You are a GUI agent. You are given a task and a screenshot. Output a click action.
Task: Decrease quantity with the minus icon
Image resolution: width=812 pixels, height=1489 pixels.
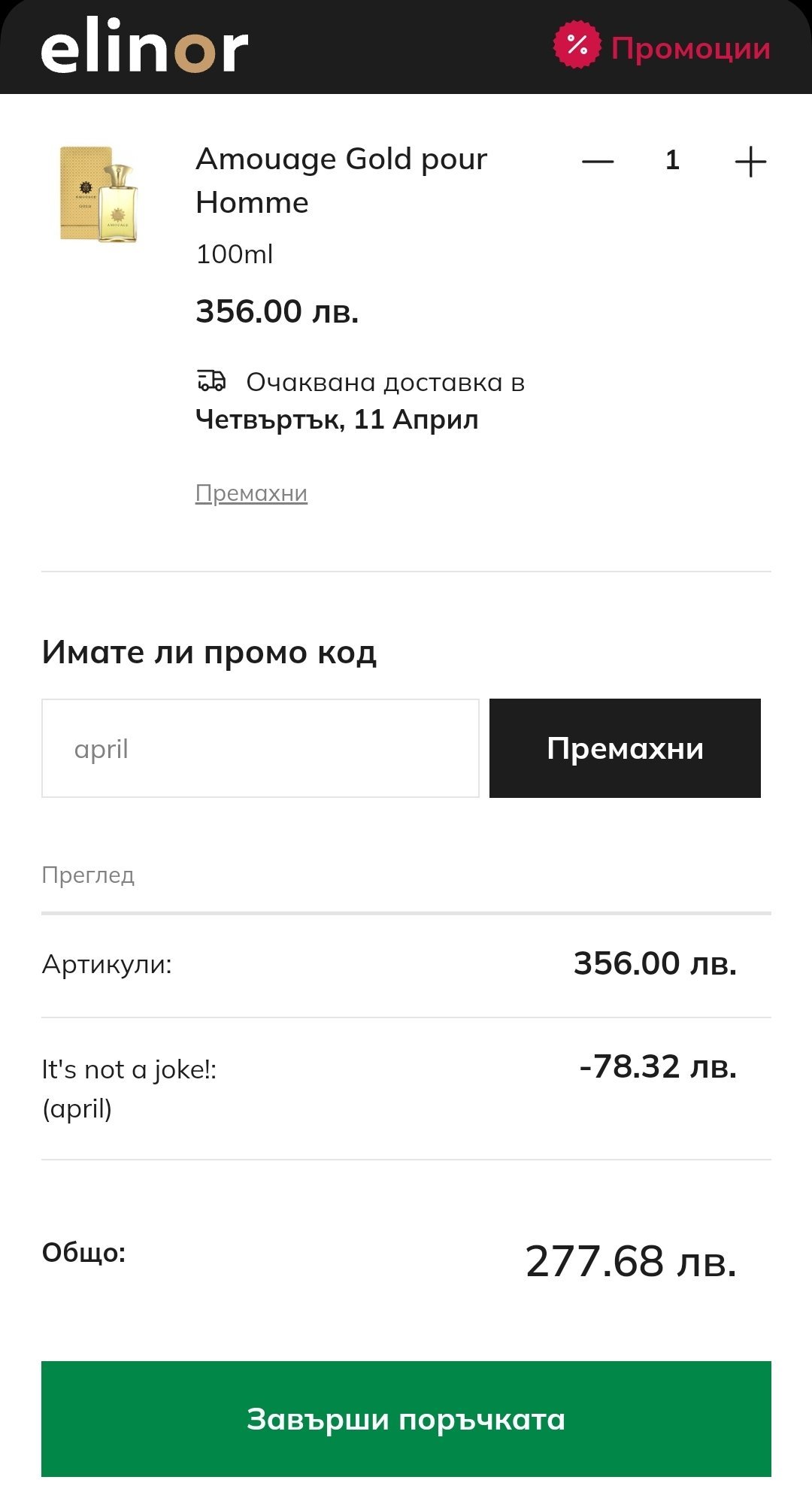598,161
